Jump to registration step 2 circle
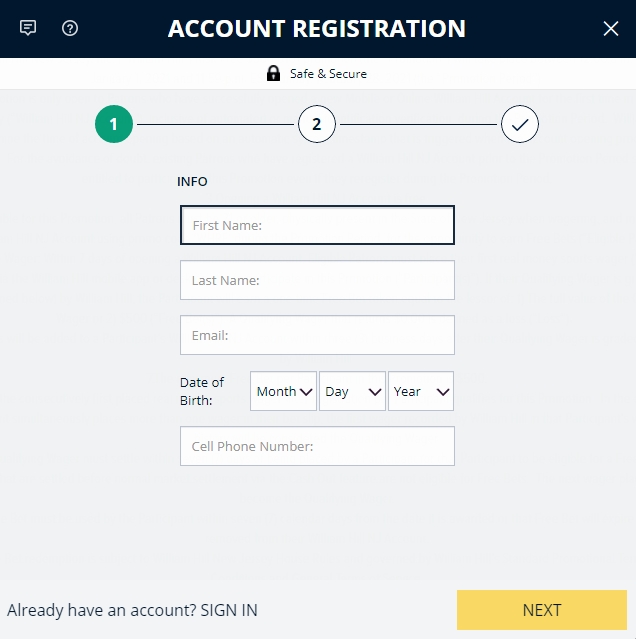This screenshot has width=636, height=639. 316,125
